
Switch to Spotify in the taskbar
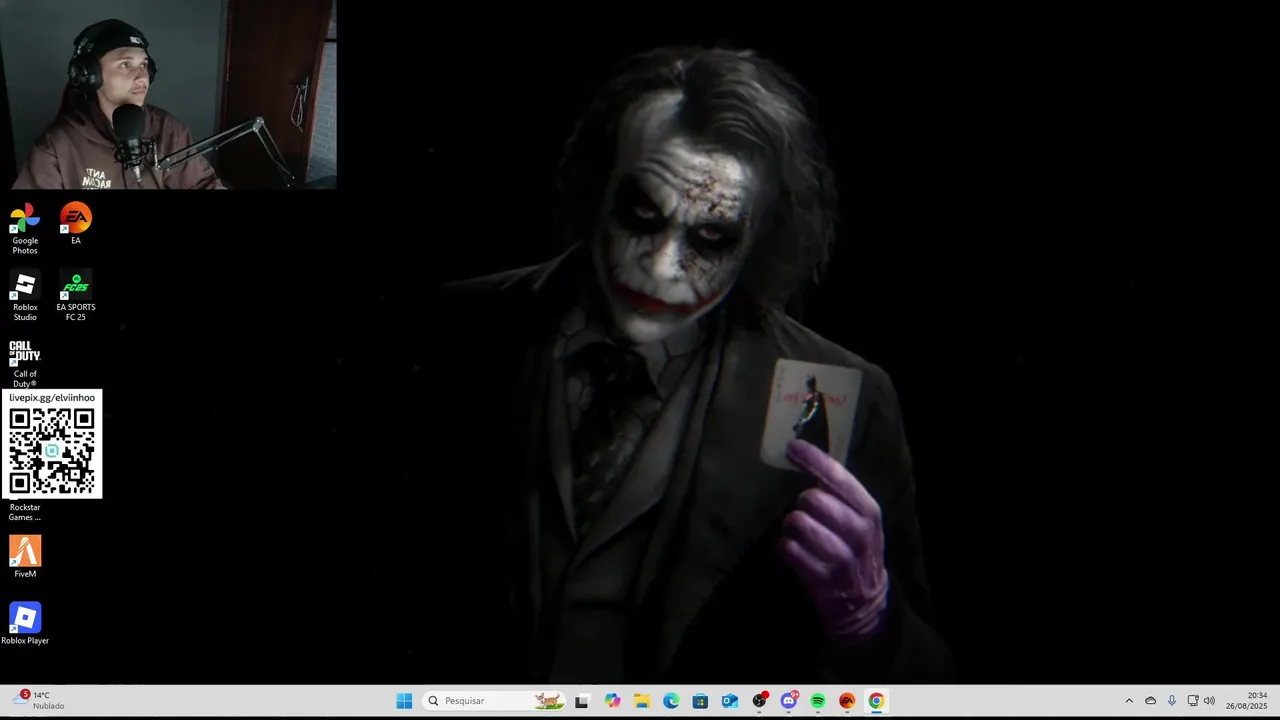[818, 701]
